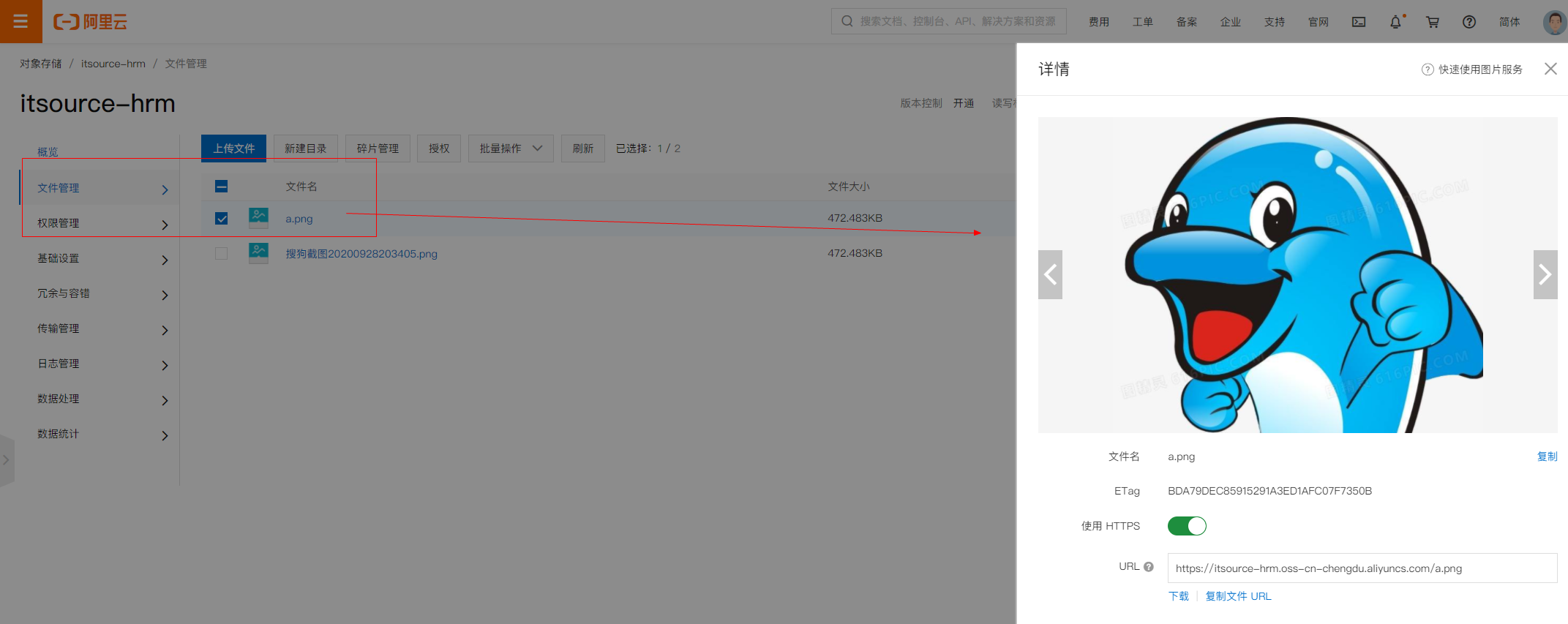Open the shopping cart icon
Screen dimensions: 1568x624
[x=1433, y=22]
